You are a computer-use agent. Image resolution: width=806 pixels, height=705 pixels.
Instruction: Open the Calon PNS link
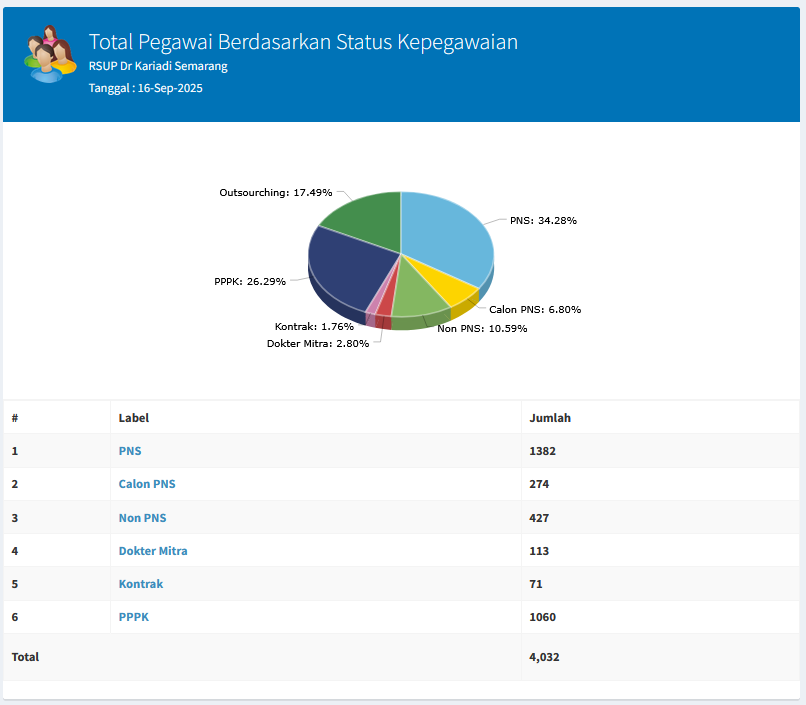point(147,484)
